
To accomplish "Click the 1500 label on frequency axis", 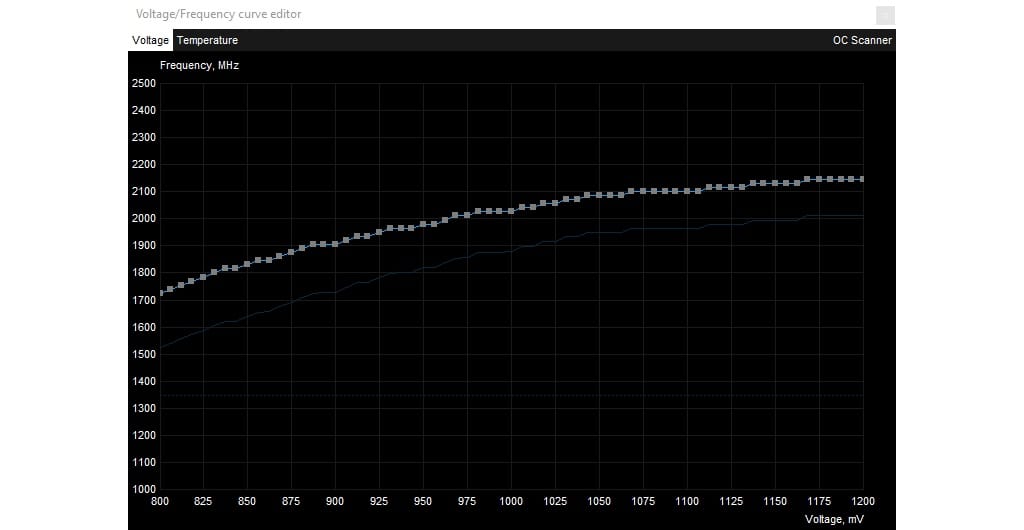I will point(144,354).
